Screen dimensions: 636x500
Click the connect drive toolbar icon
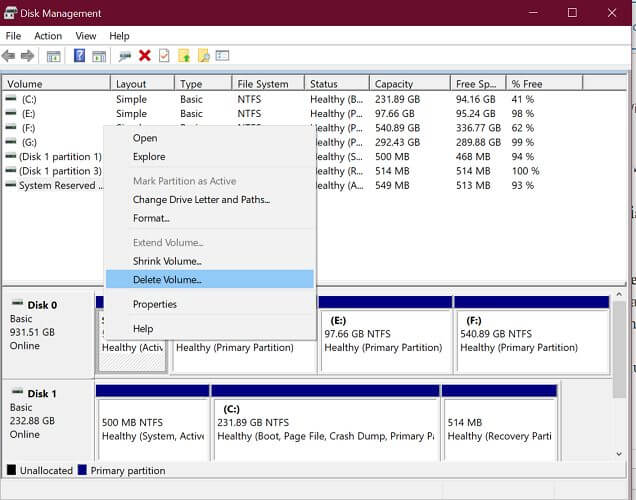pyautogui.click(x=125, y=56)
